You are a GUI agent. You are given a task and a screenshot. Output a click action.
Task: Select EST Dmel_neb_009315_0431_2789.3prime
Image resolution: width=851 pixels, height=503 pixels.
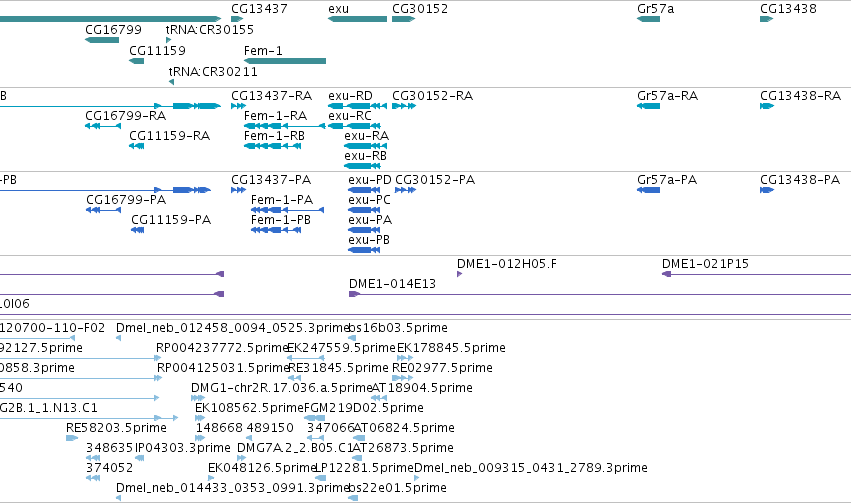tap(531, 469)
